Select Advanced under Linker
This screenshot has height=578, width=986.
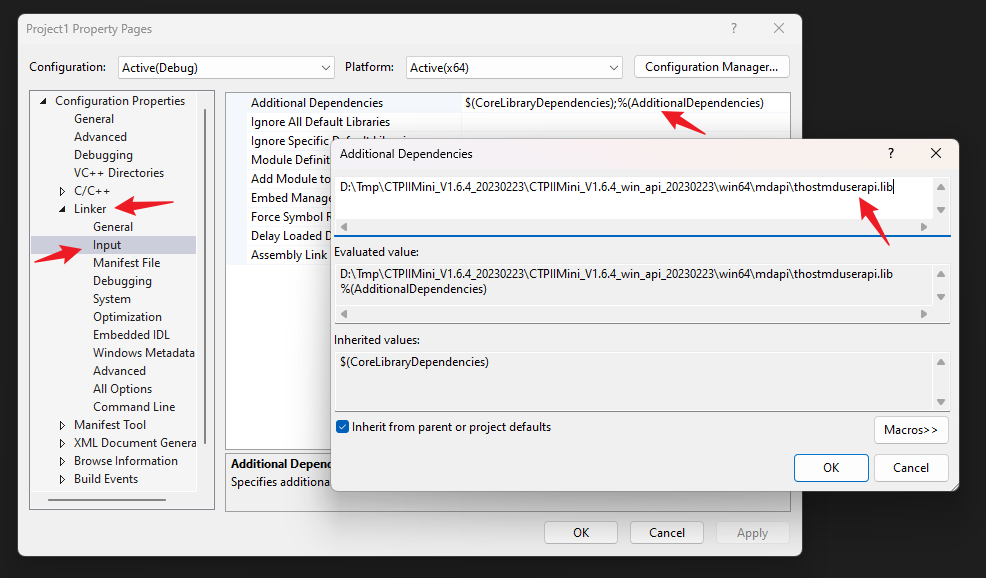119,371
